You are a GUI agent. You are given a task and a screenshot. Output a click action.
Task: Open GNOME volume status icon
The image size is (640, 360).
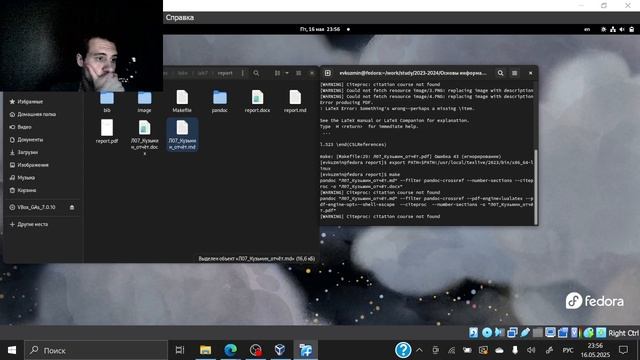tap(622, 29)
